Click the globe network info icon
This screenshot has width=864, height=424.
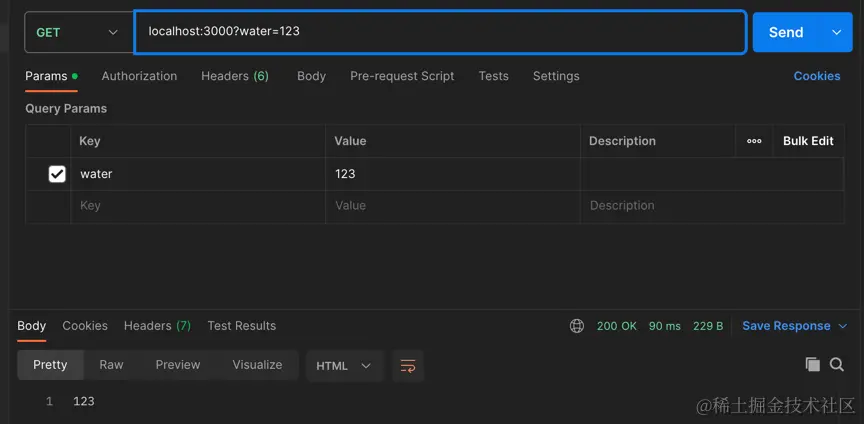point(577,326)
